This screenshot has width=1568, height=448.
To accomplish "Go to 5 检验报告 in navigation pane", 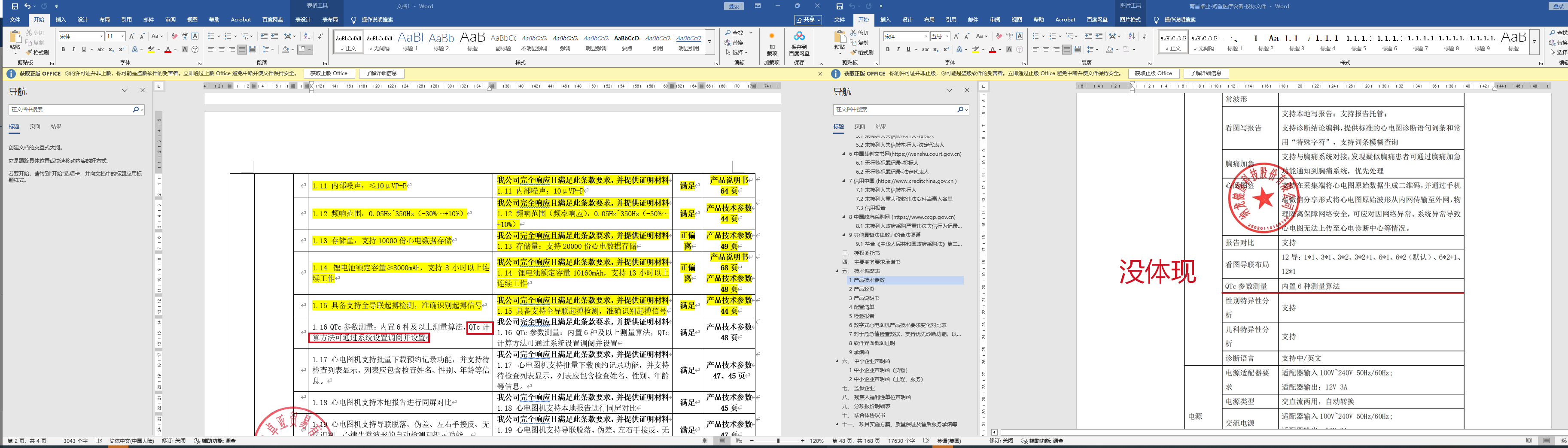I will 861,316.
